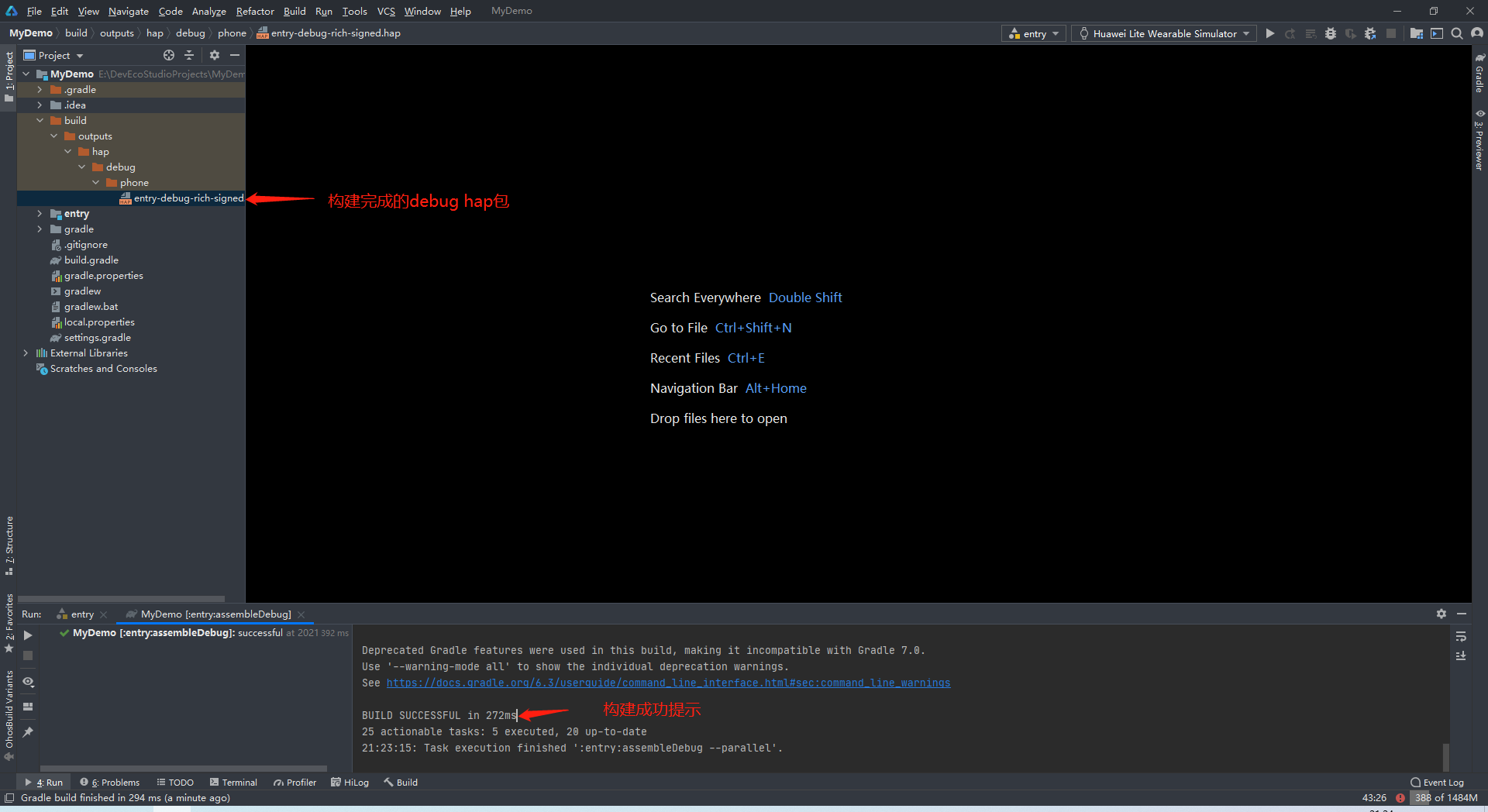This screenshot has width=1488, height=812.
Task: Click the Debug bug icon in toolbar
Action: (x=1331, y=33)
